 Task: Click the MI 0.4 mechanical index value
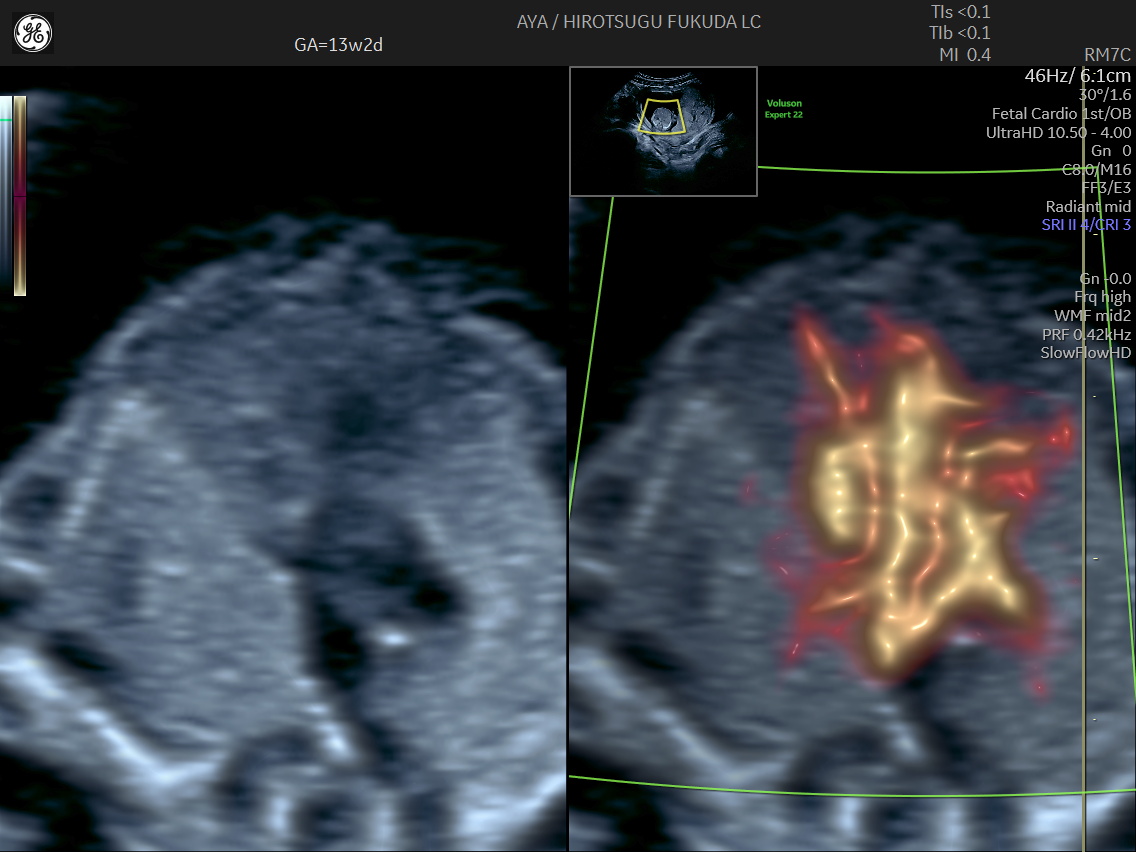(964, 55)
